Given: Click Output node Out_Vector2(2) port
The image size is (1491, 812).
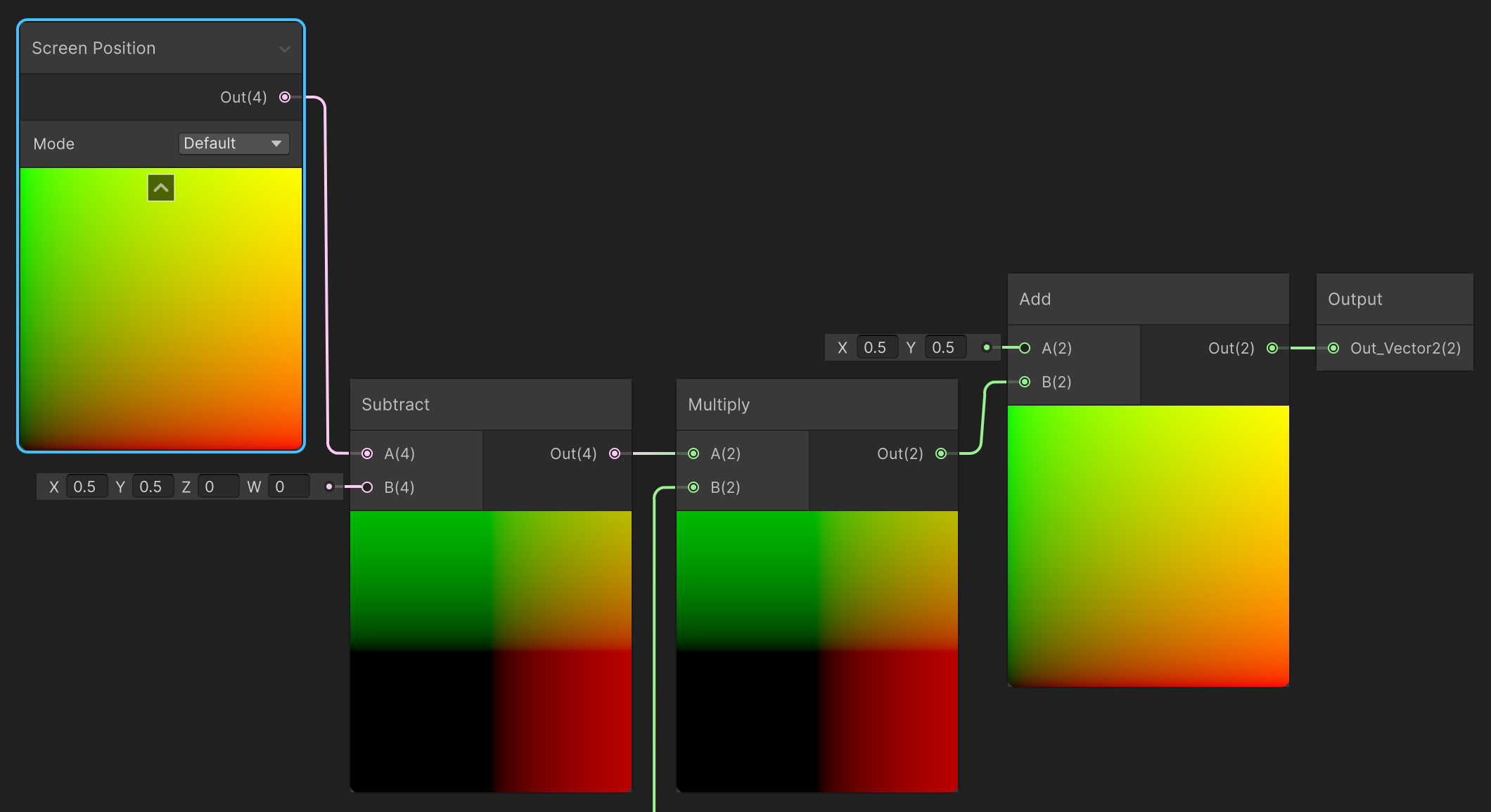Looking at the screenshot, I should click(1333, 348).
